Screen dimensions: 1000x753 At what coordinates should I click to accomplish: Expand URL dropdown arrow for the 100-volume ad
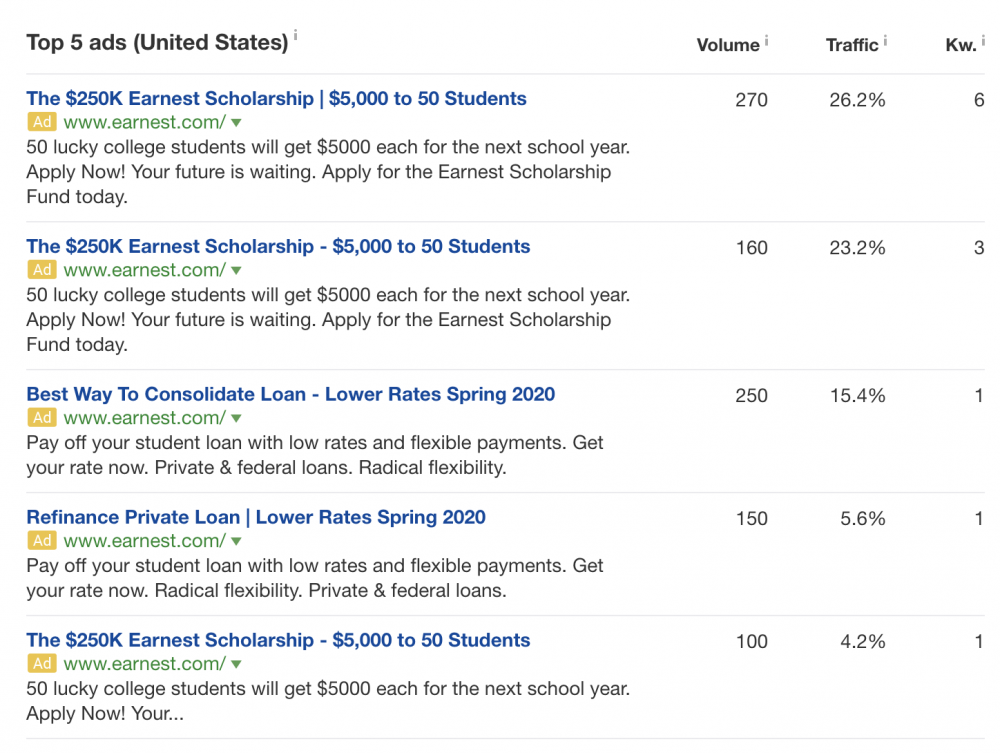[x=236, y=664]
